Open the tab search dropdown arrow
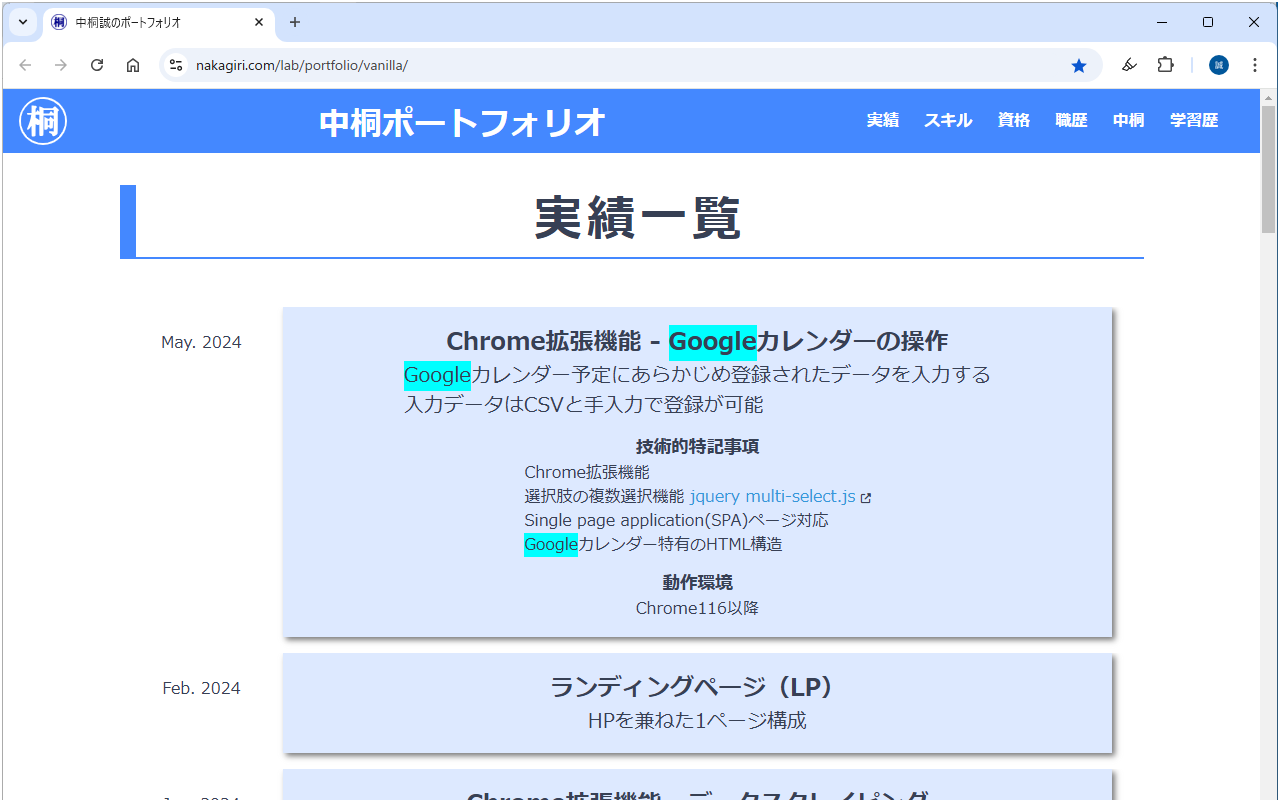Viewport: 1280px width, 800px height. point(22,22)
